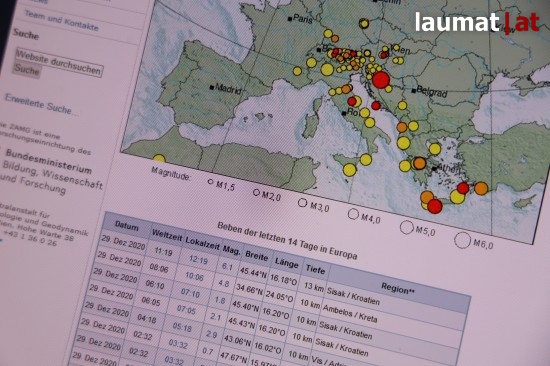Open the local time 12:19 link

pos(198,260)
